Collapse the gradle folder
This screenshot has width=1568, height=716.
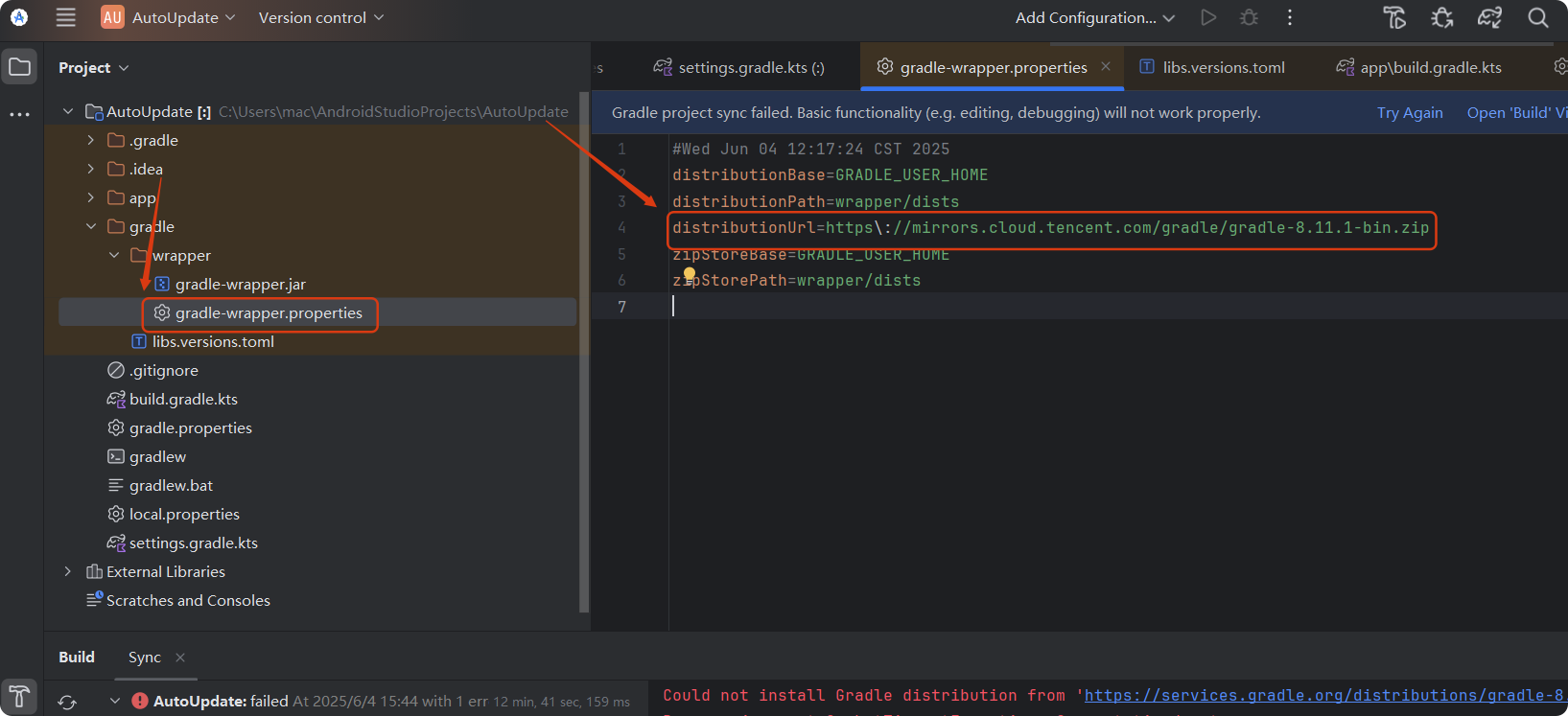coord(91,226)
